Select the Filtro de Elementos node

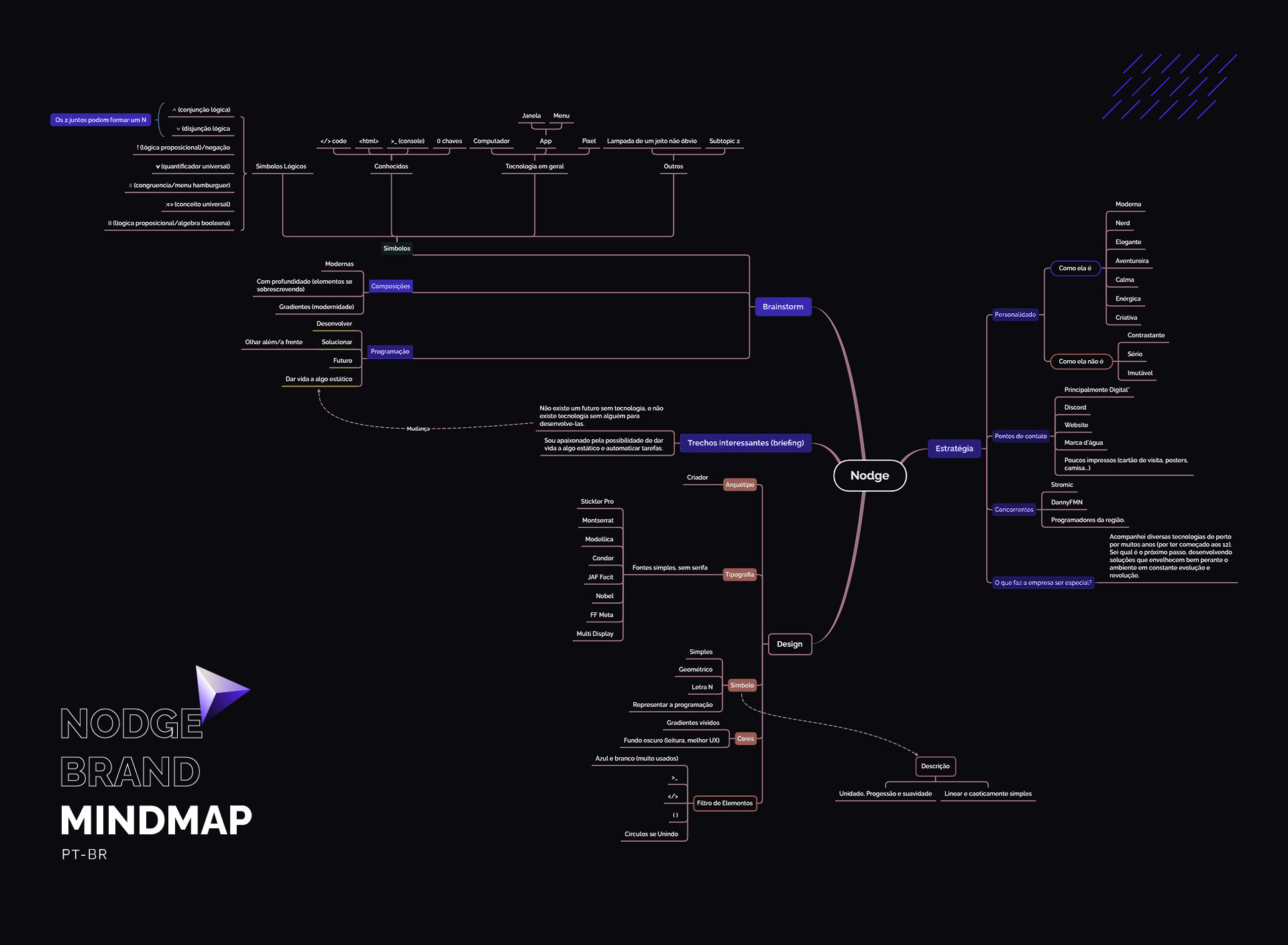(724, 803)
